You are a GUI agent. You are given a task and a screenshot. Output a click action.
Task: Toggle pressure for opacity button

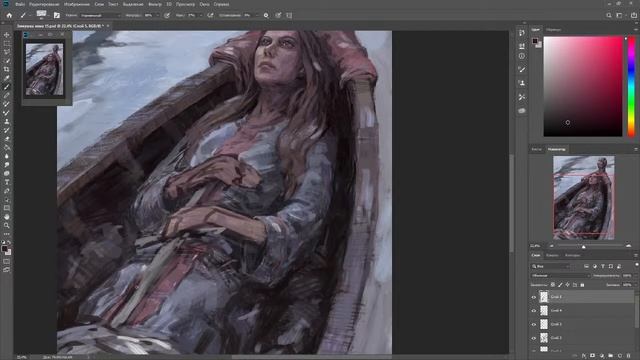(x=167, y=16)
